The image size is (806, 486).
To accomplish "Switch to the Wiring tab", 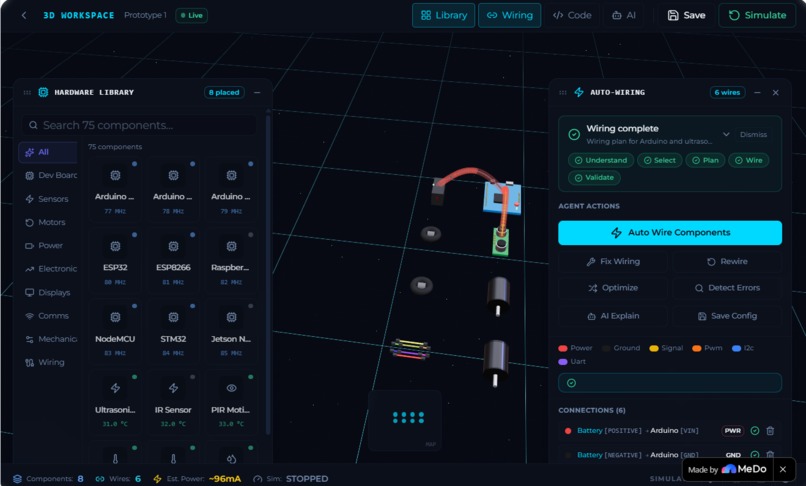I will pyautogui.click(x=509, y=15).
